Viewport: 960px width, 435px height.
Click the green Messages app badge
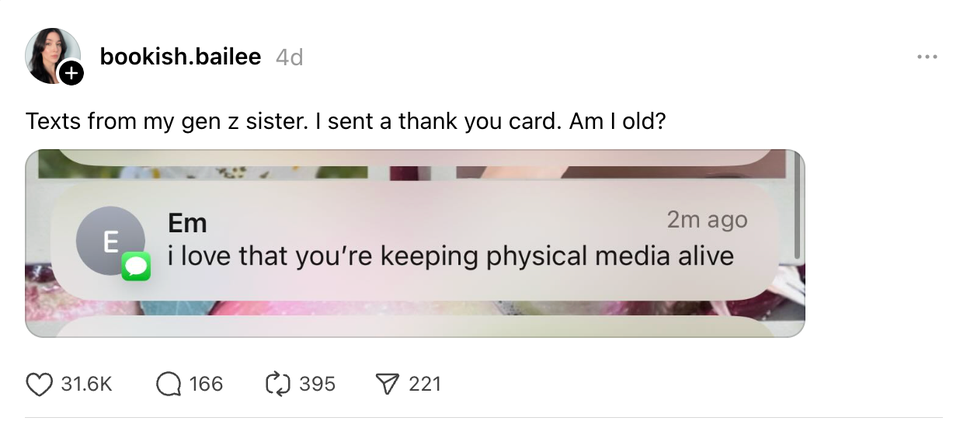[x=135, y=266]
